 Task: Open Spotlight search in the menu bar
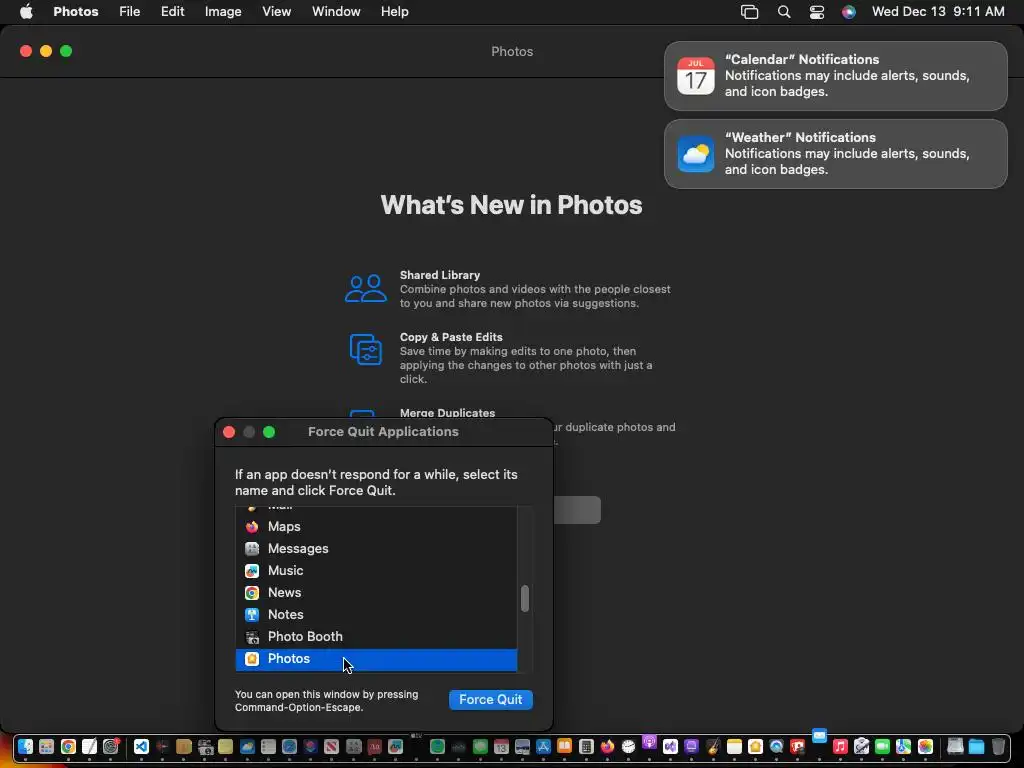coord(784,12)
